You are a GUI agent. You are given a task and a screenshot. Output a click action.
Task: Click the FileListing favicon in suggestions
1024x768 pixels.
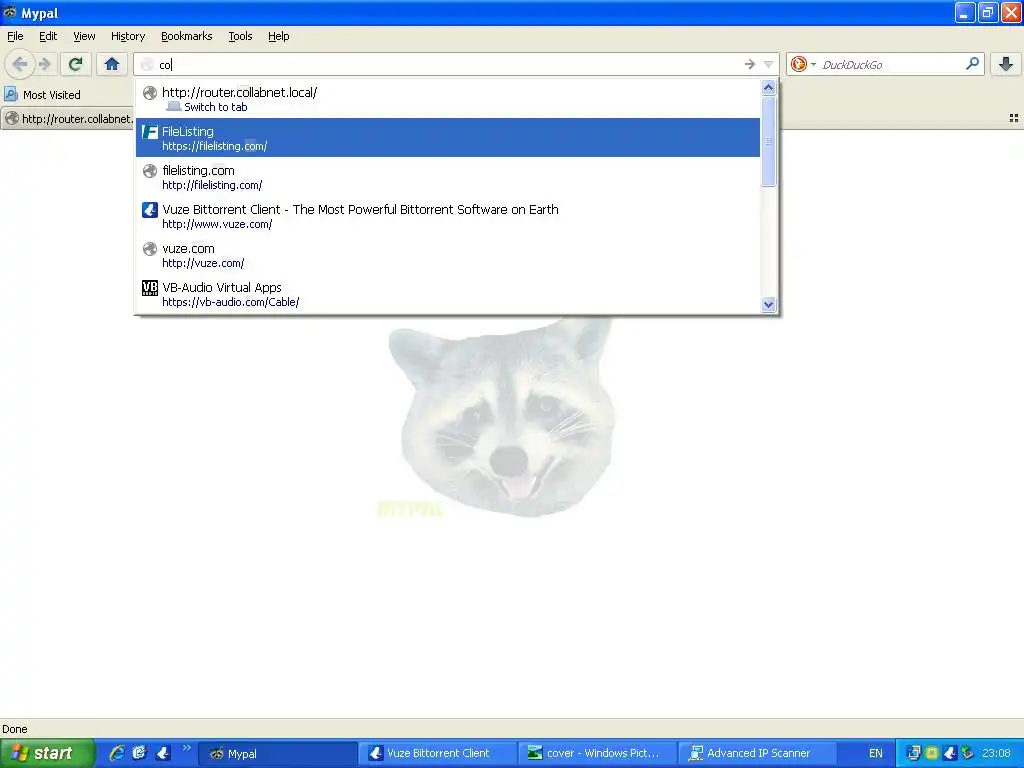coord(150,132)
